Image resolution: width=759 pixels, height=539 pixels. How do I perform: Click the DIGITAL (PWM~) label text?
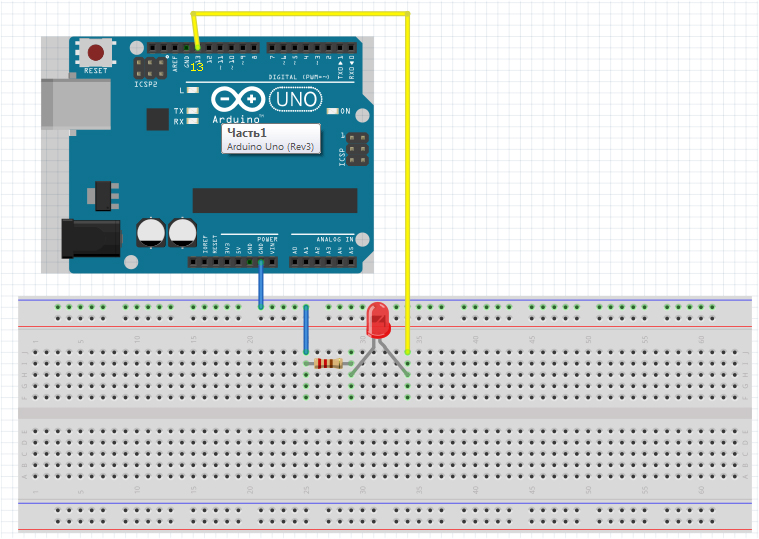pos(299,77)
